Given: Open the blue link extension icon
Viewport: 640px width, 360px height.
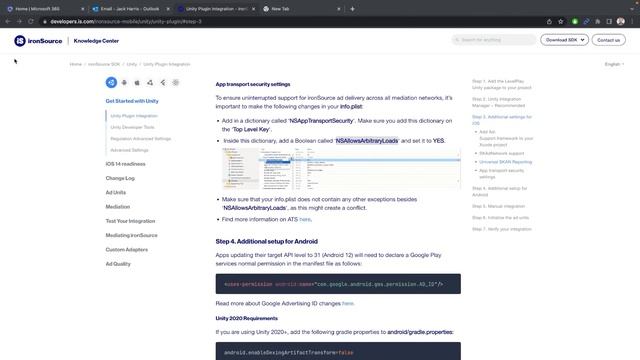Looking at the screenshot, I should 586,21.
